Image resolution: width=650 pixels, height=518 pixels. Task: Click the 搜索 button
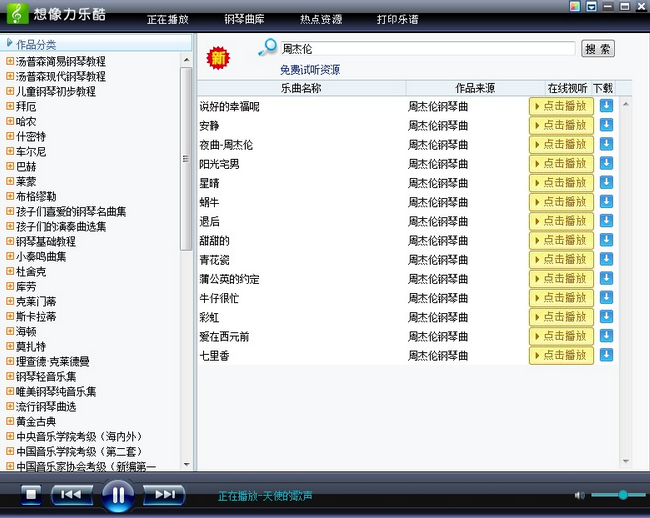pyautogui.click(x=597, y=49)
